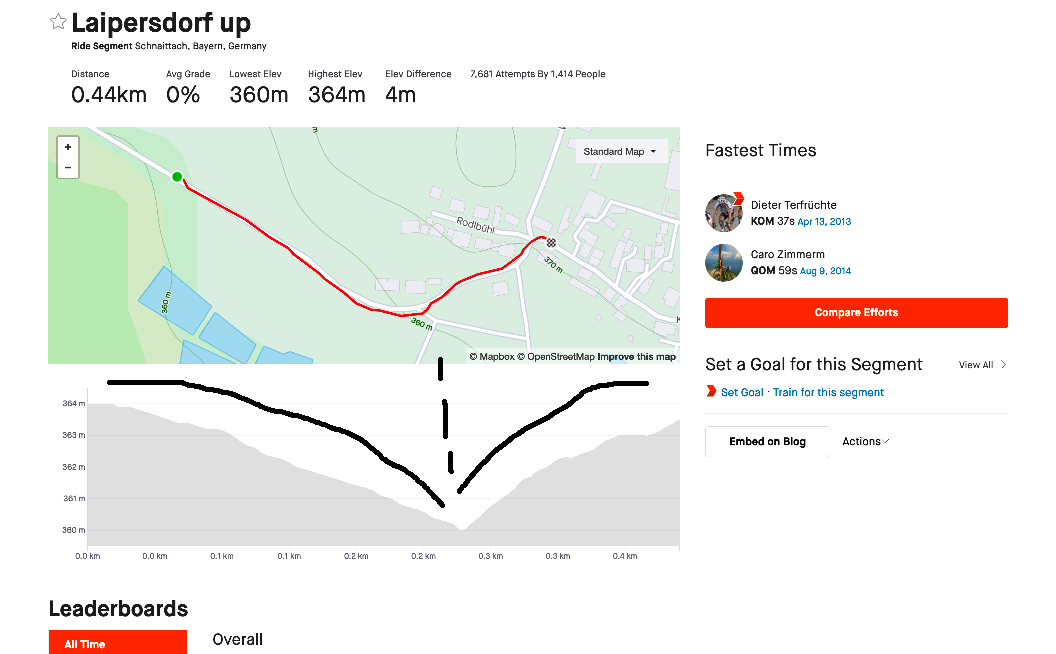Expand the Actions menu
This screenshot has height=654, width=1056.
click(865, 441)
